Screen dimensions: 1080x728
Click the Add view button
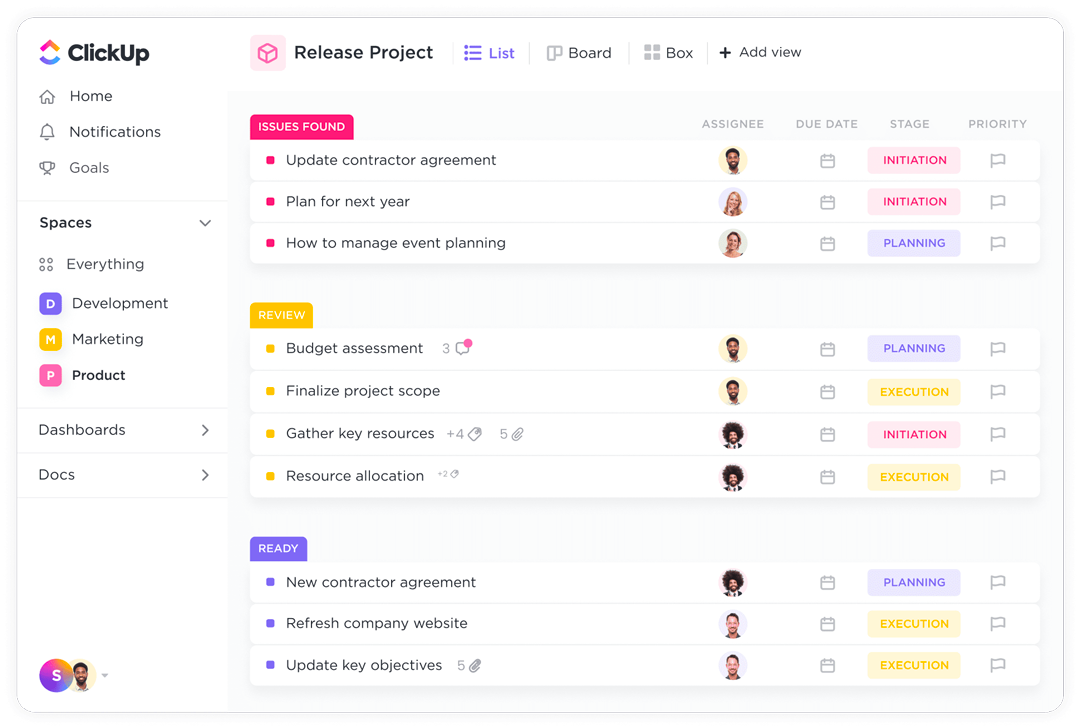coord(760,53)
